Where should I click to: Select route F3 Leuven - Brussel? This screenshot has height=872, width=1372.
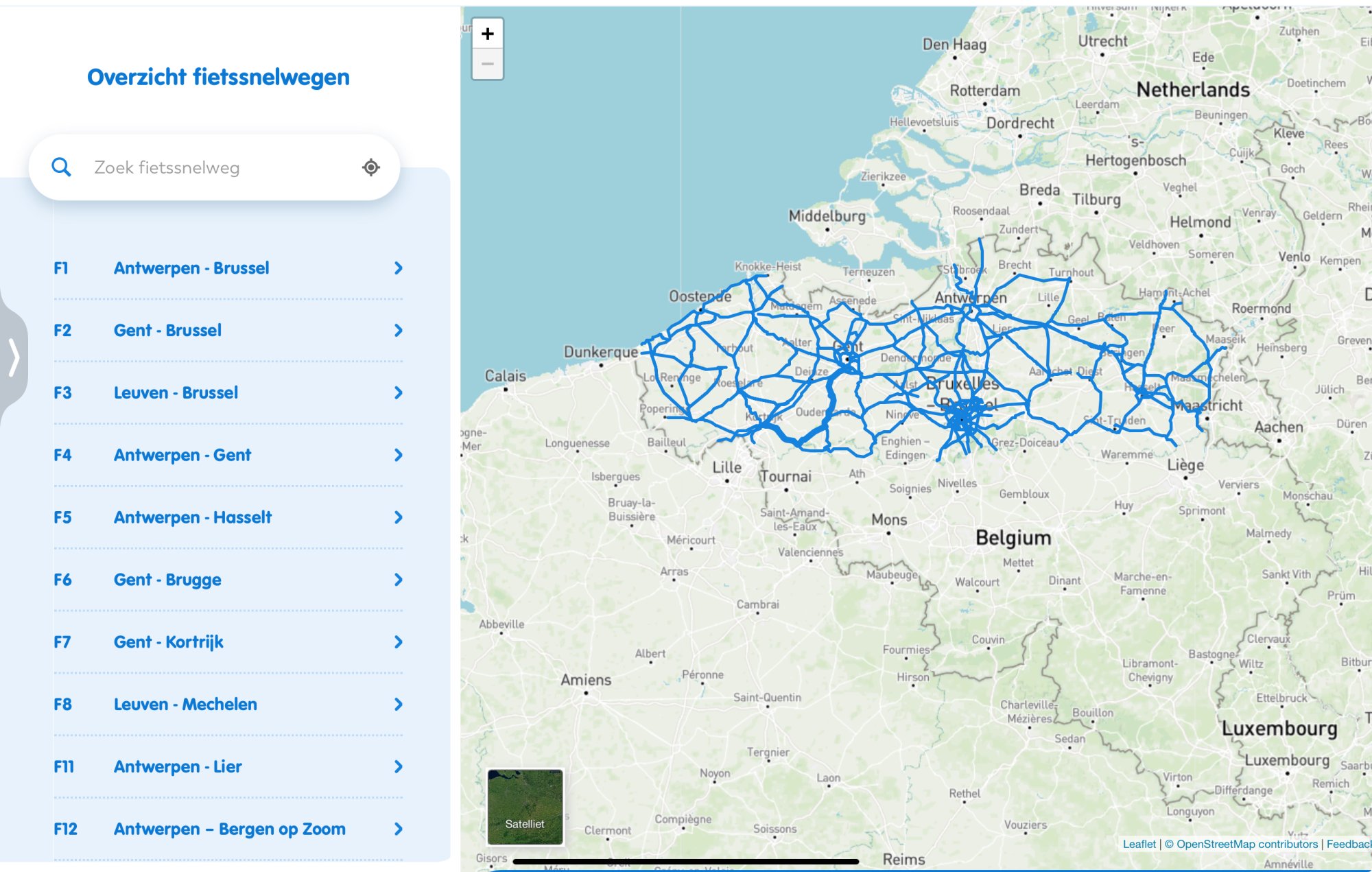click(176, 393)
